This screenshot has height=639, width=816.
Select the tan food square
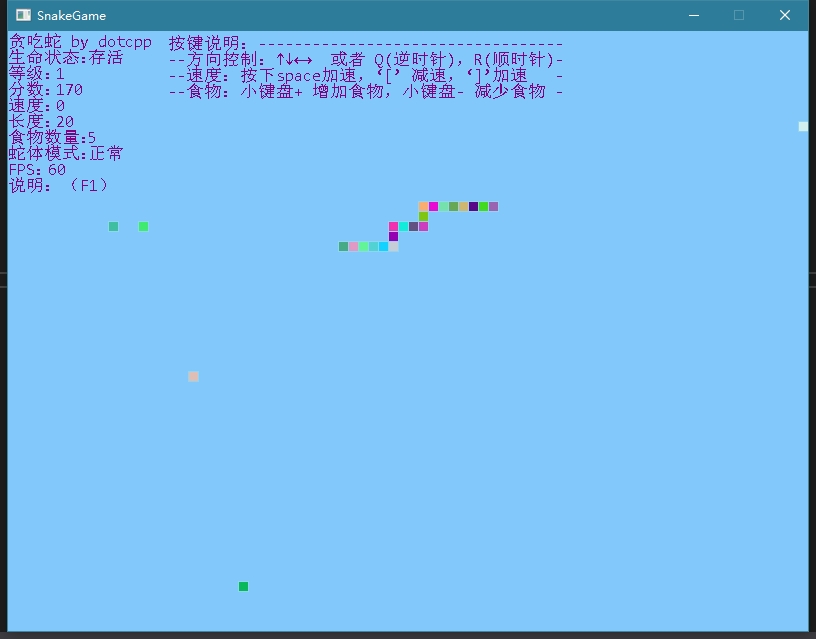point(193,377)
